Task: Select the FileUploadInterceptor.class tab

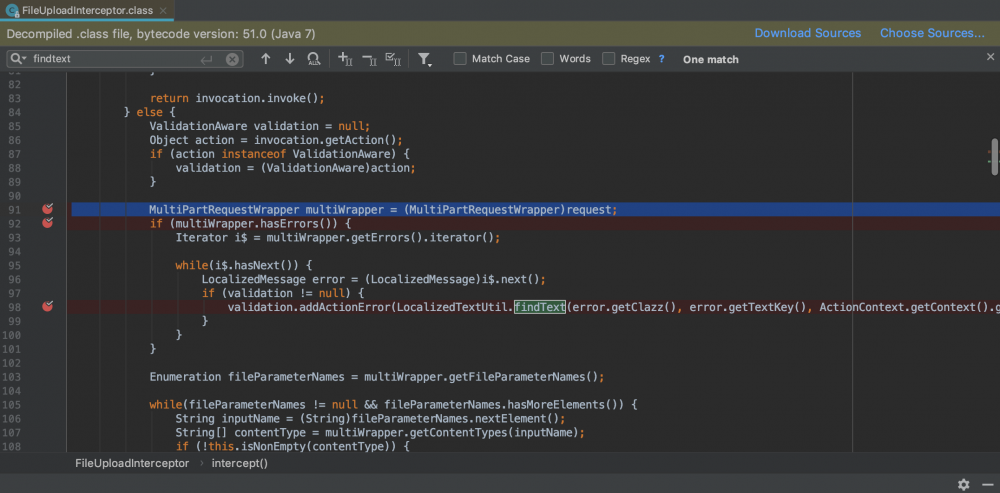Action: coord(89,9)
